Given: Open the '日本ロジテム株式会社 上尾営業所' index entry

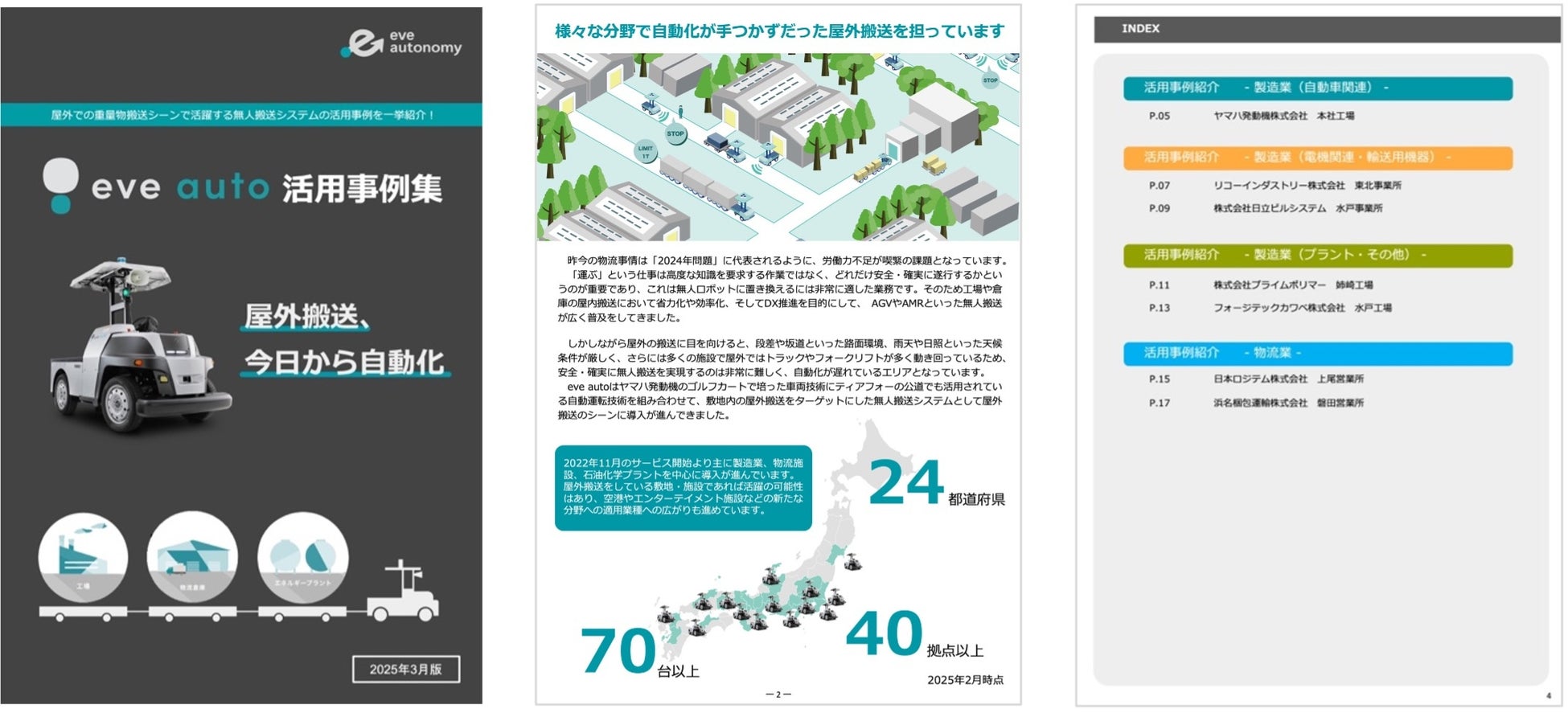Looking at the screenshot, I should (1289, 379).
